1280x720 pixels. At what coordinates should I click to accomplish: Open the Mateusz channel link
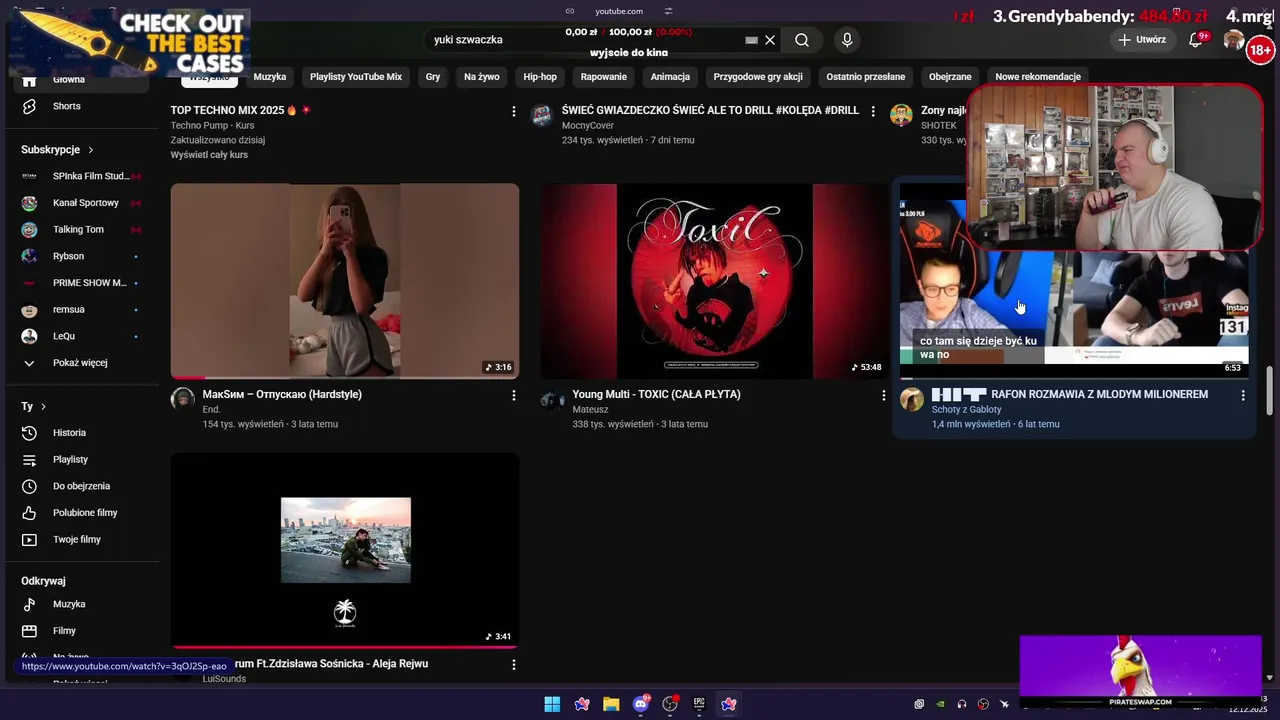coord(590,410)
